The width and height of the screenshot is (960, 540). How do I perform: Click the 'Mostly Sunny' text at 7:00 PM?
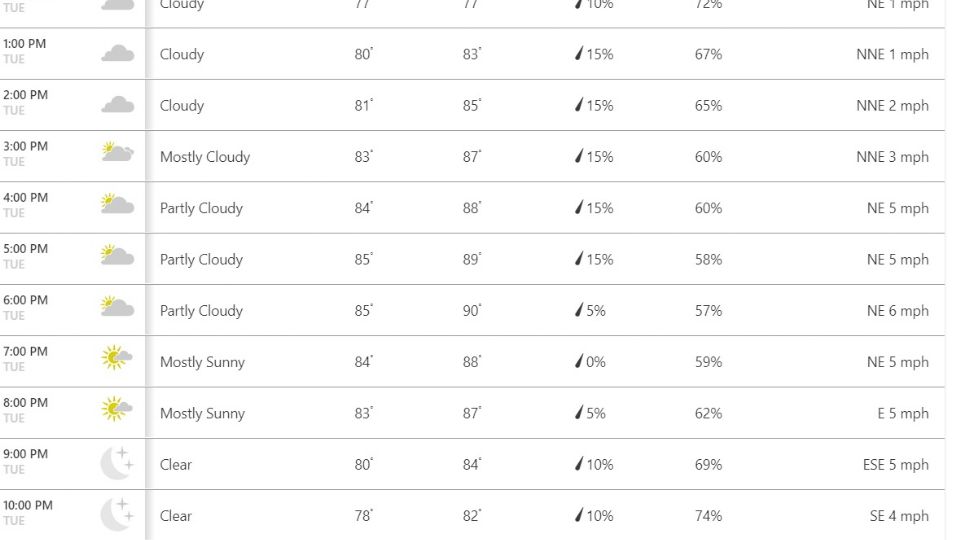(x=202, y=362)
